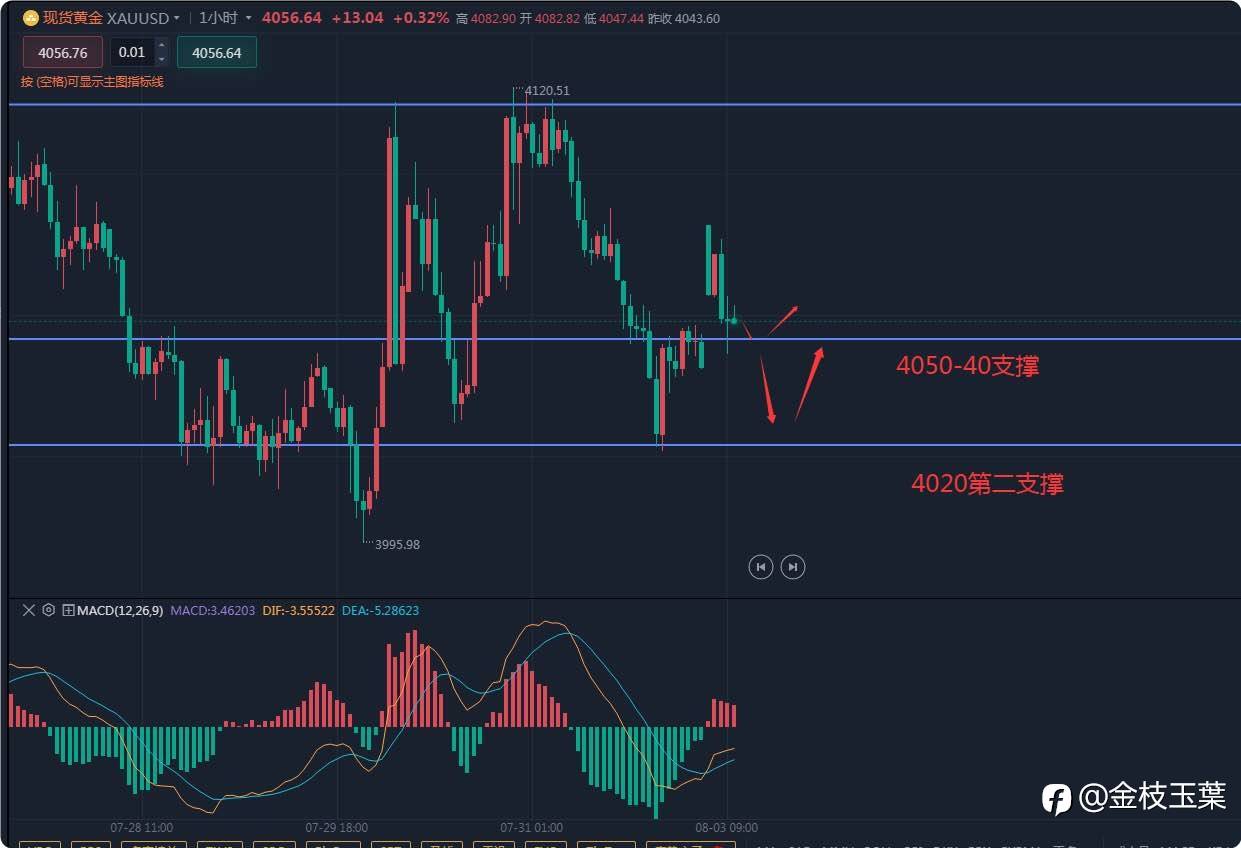This screenshot has width=1241, height=848.
Task: Click the 07-28 11:00 time axis label
Action: pyautogui.click(x=141, y=828)
